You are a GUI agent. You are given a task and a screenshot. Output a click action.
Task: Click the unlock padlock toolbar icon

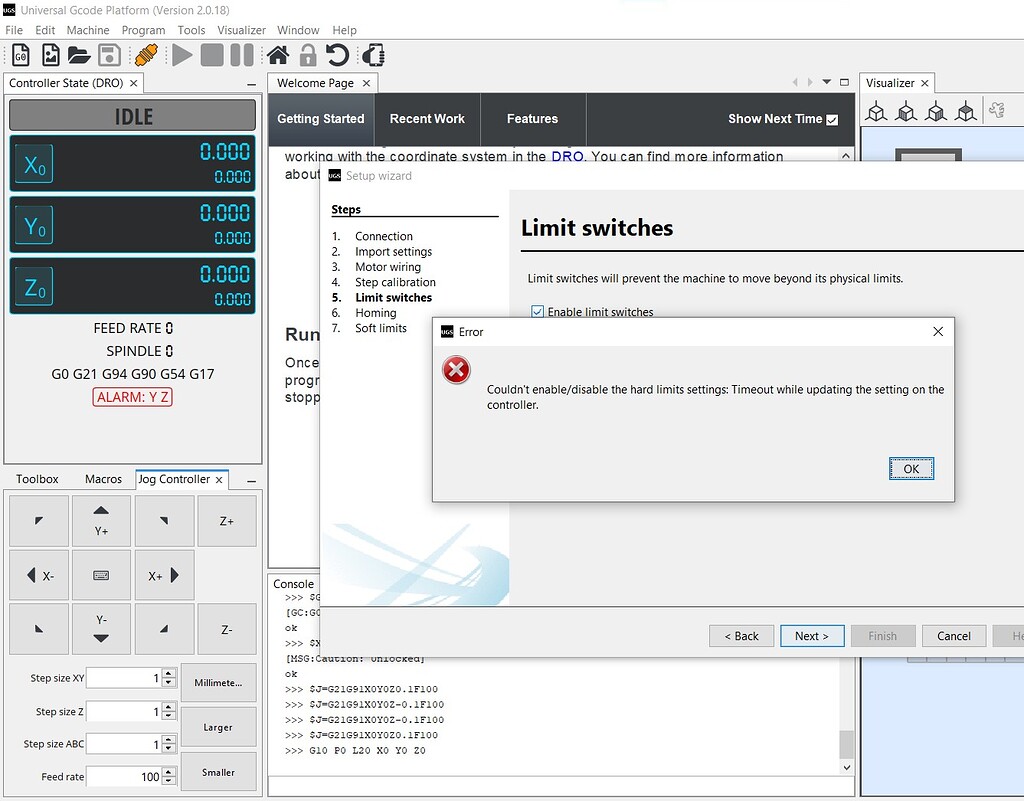308,55
